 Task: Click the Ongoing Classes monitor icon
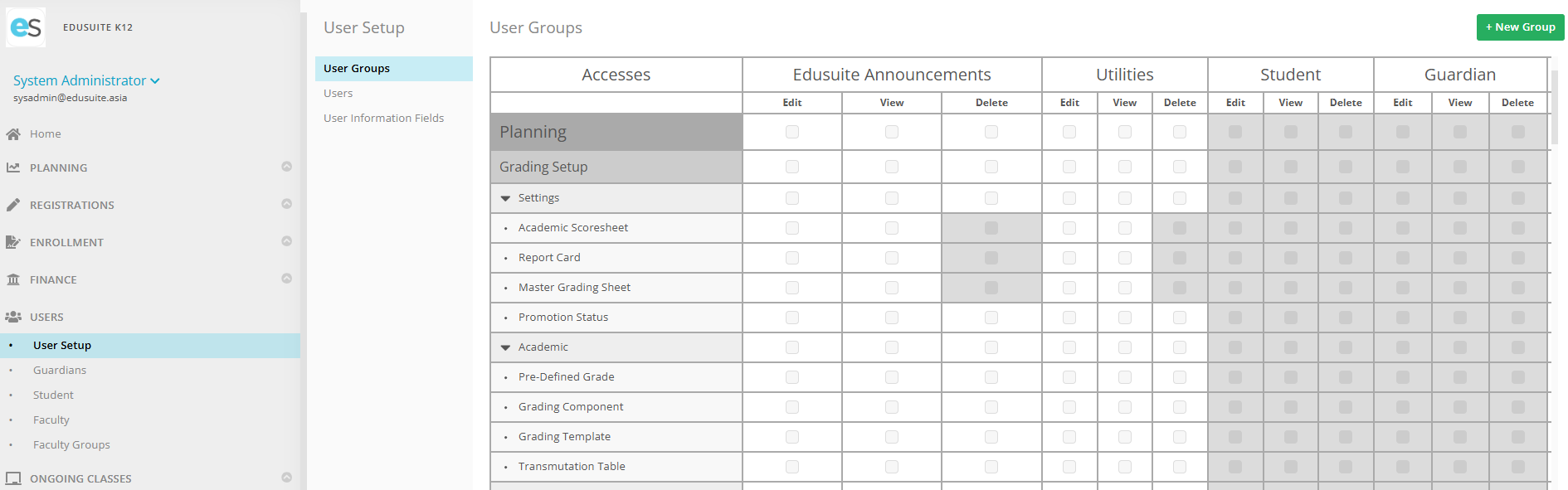(x=13, y=478)
